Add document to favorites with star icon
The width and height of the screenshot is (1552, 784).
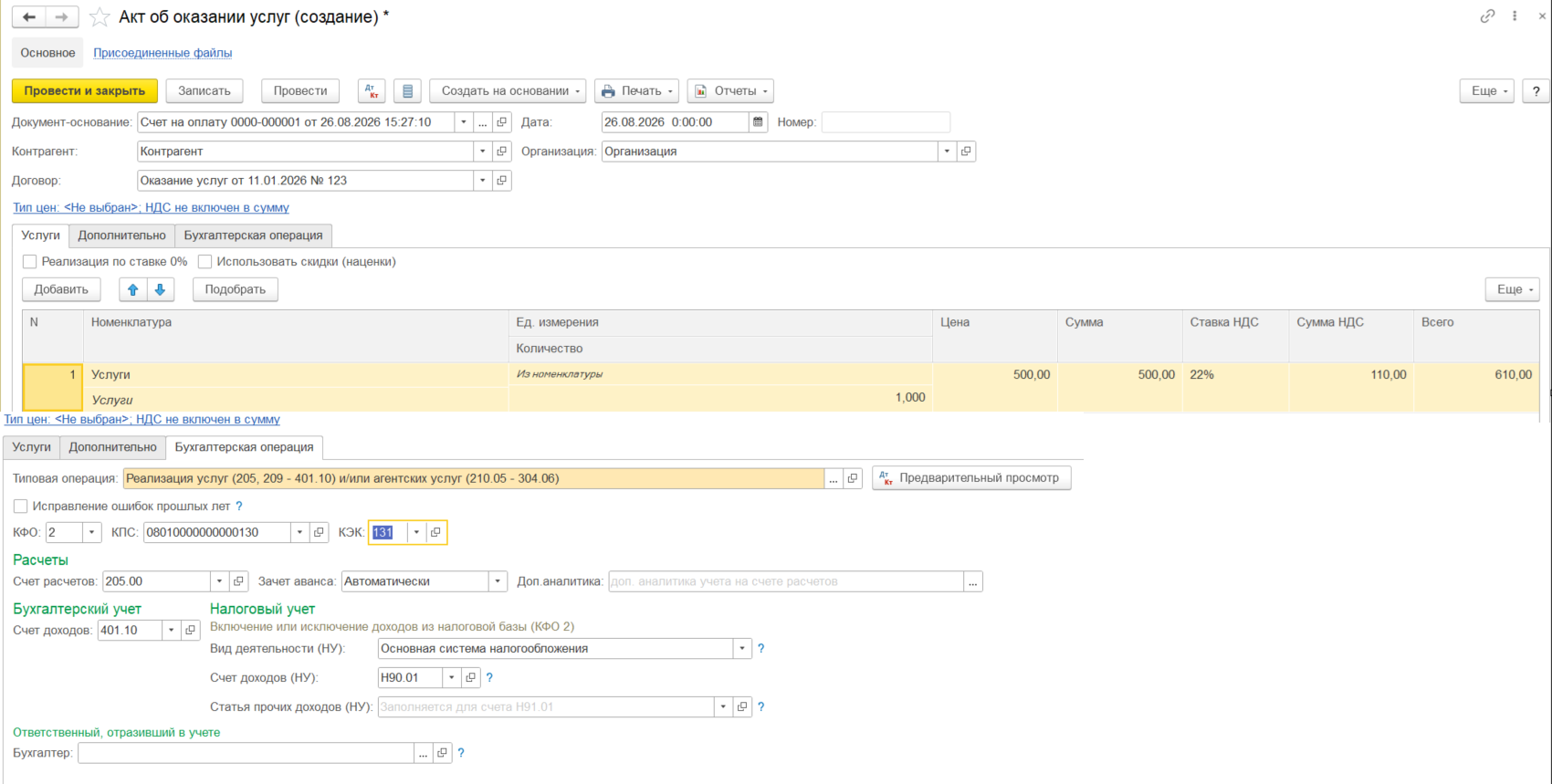100,17
